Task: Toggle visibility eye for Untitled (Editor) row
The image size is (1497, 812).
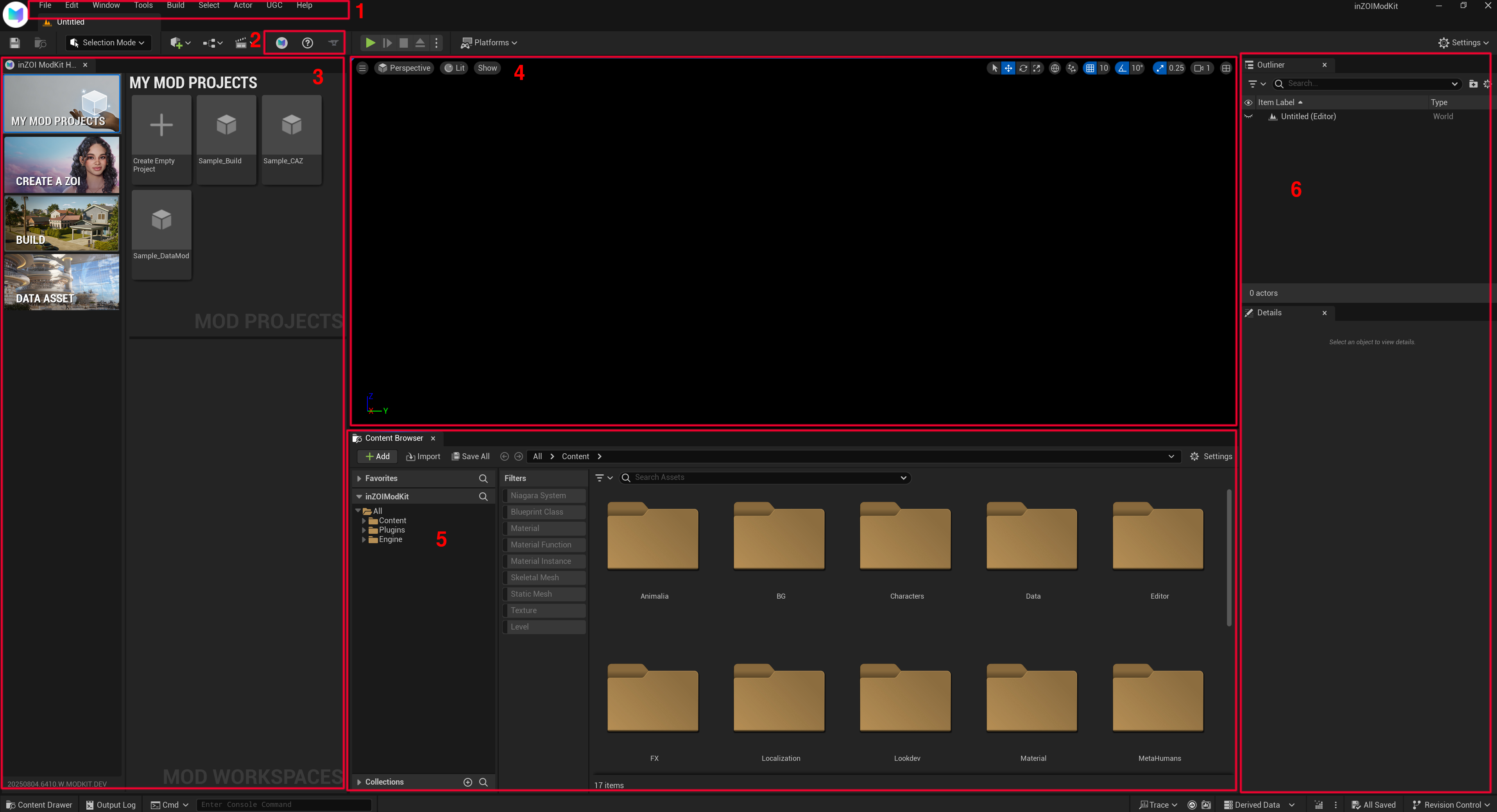Action: click(x=1248, y=116)
